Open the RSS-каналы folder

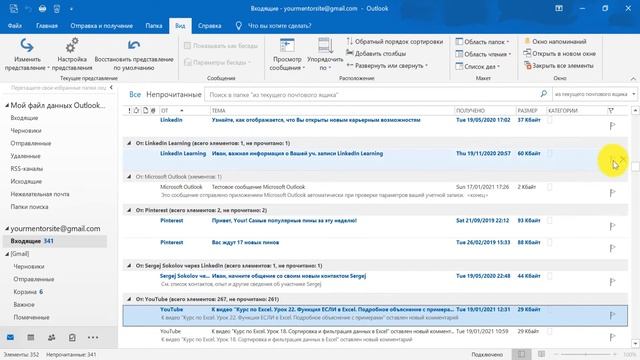click(x=27, y=169)
